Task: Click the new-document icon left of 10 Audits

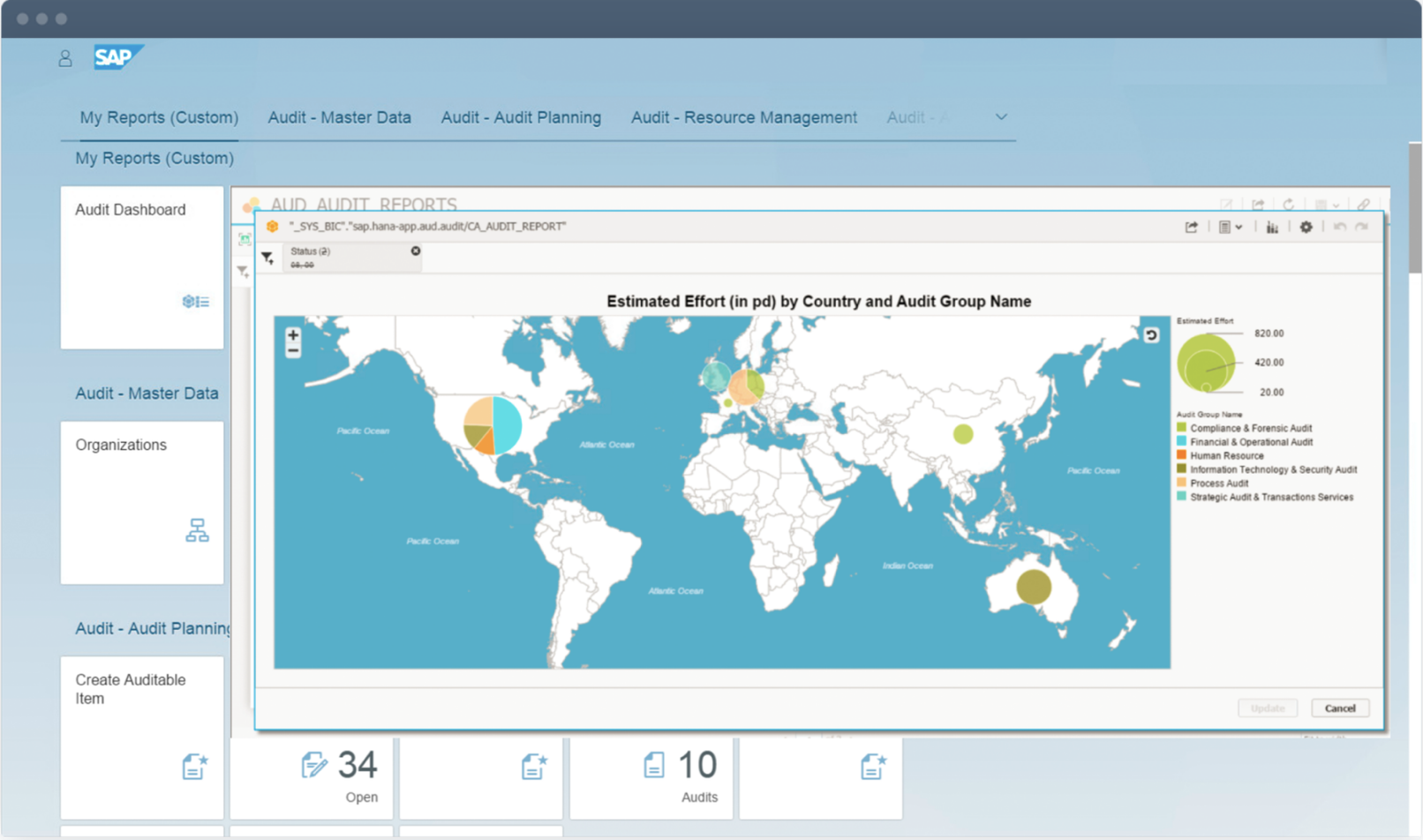Action: coord(534,766)
